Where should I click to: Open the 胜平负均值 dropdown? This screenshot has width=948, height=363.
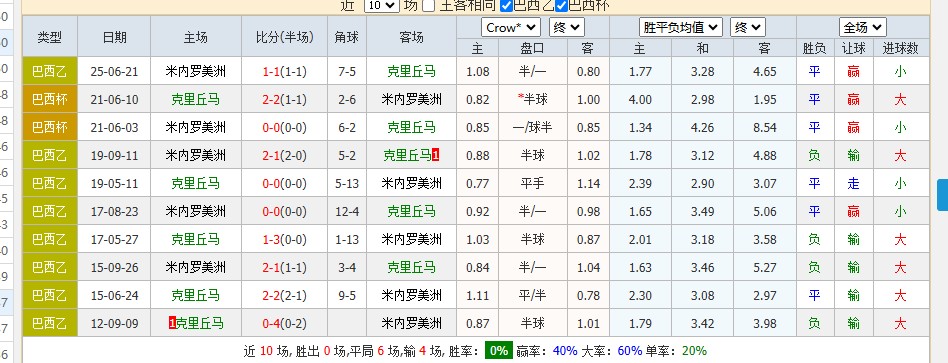[x=681, y=27]
